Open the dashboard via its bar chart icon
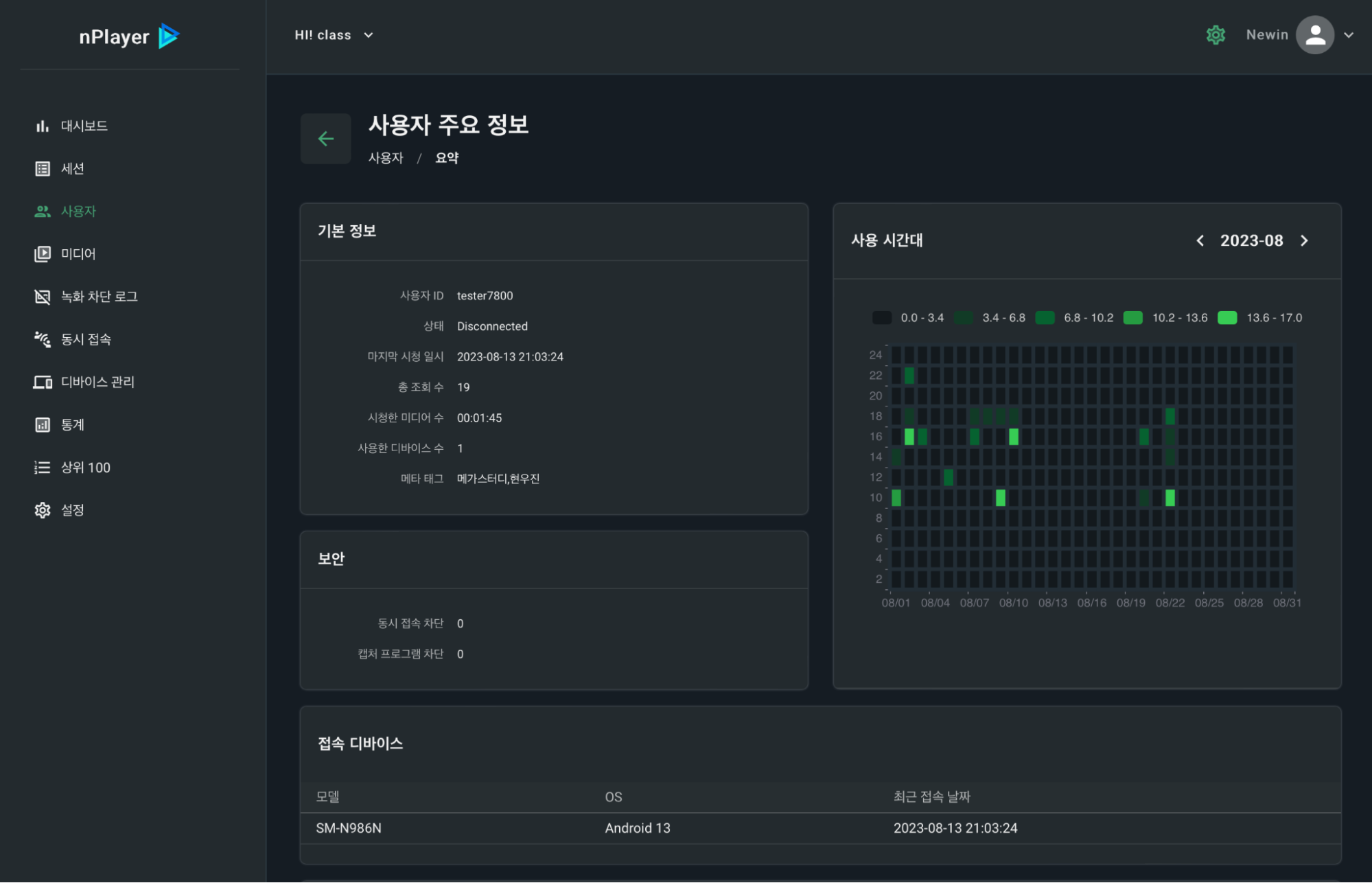This screenshot has height=883, width=1372. coord(43,126)
